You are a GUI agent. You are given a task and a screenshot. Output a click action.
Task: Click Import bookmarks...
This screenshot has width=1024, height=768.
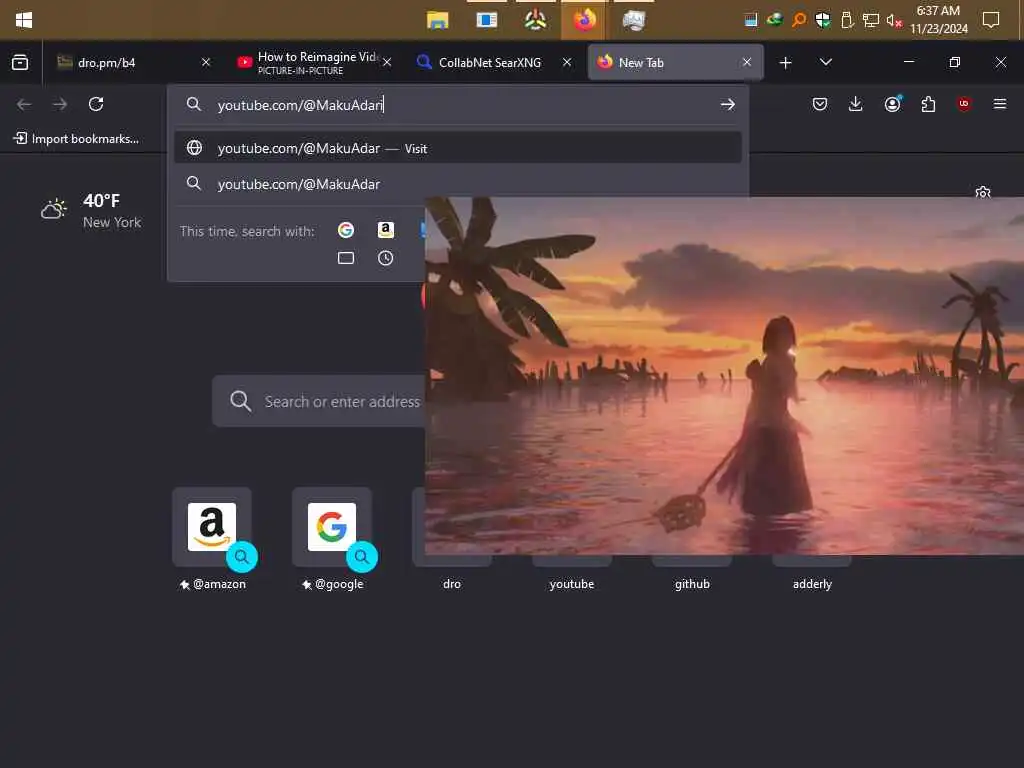76,139
